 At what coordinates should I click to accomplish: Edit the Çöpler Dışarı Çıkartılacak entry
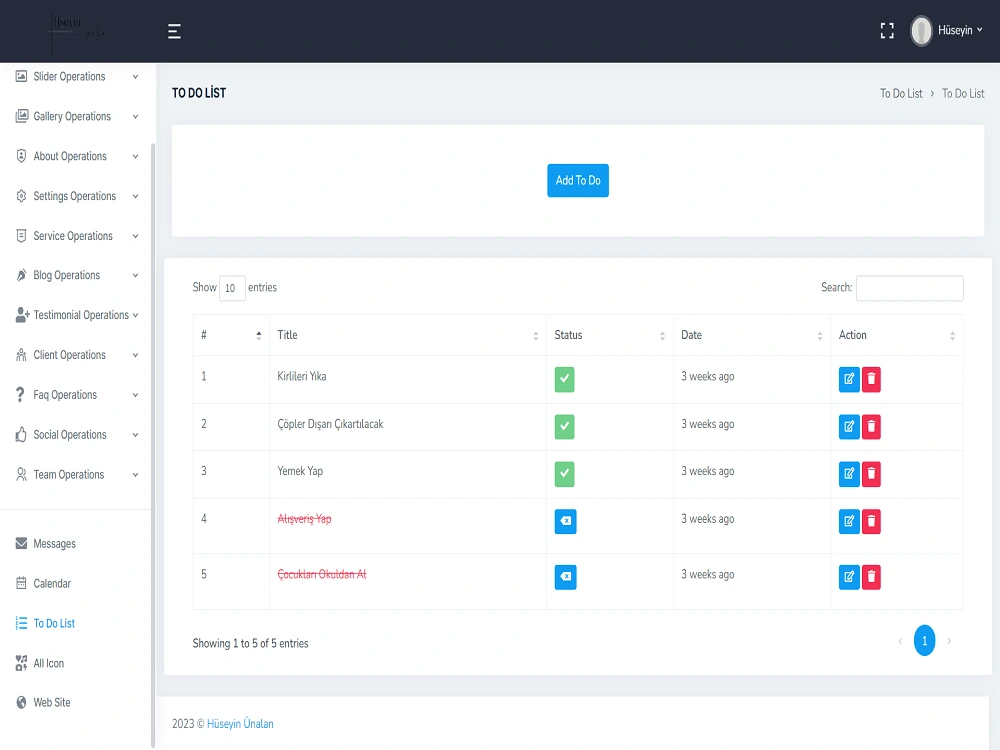[849, 427]
